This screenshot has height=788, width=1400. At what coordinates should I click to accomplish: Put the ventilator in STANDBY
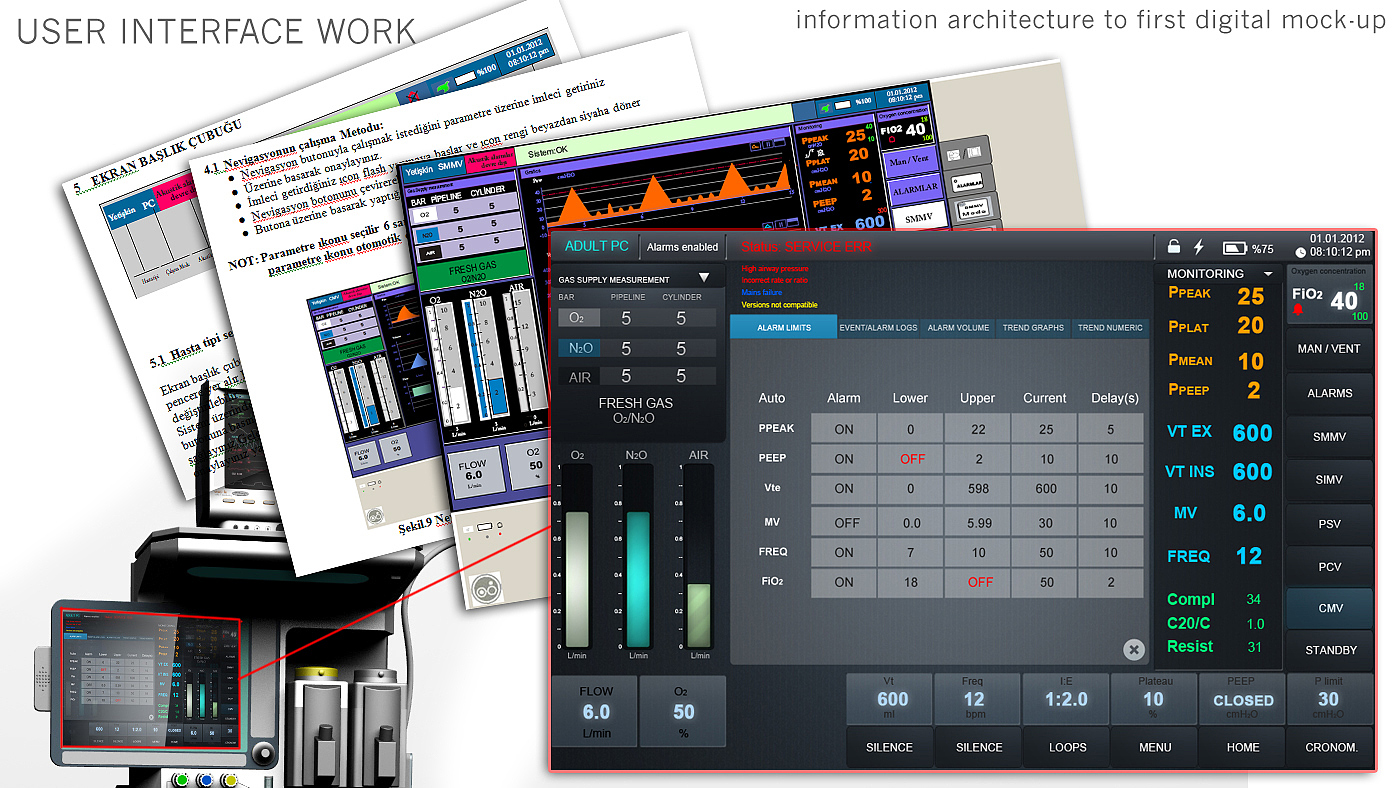(1329, 650)
